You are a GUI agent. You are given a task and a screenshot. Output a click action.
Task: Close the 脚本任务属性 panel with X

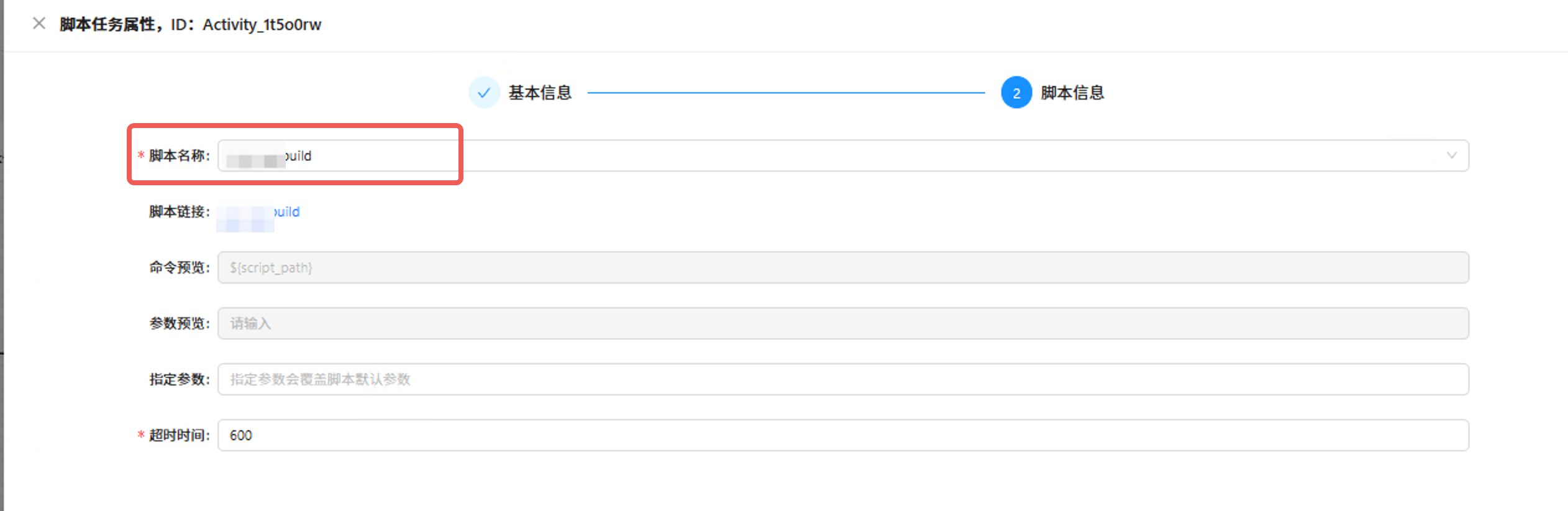click(x=39, y=24)
